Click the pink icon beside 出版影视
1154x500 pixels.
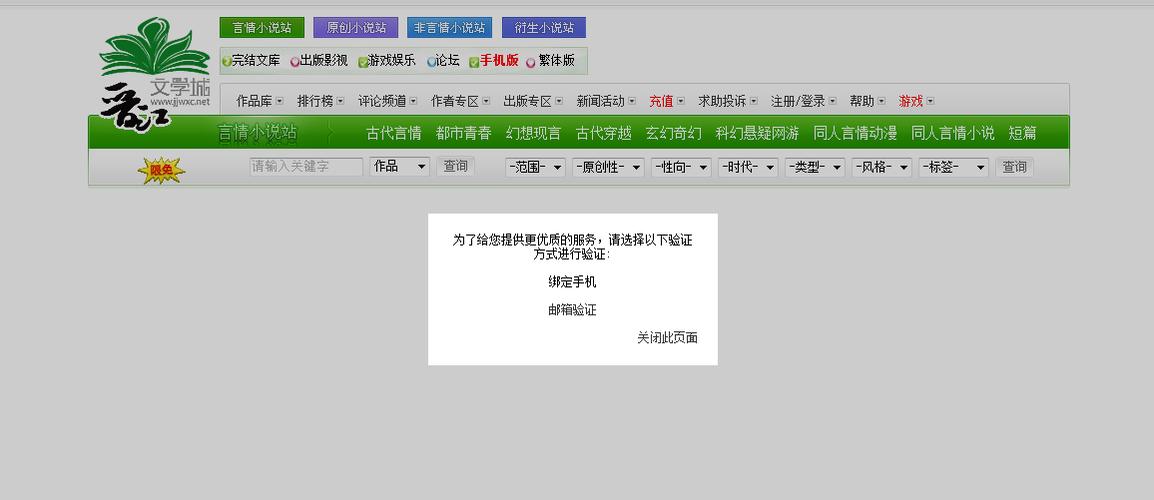tap(294, 62)
